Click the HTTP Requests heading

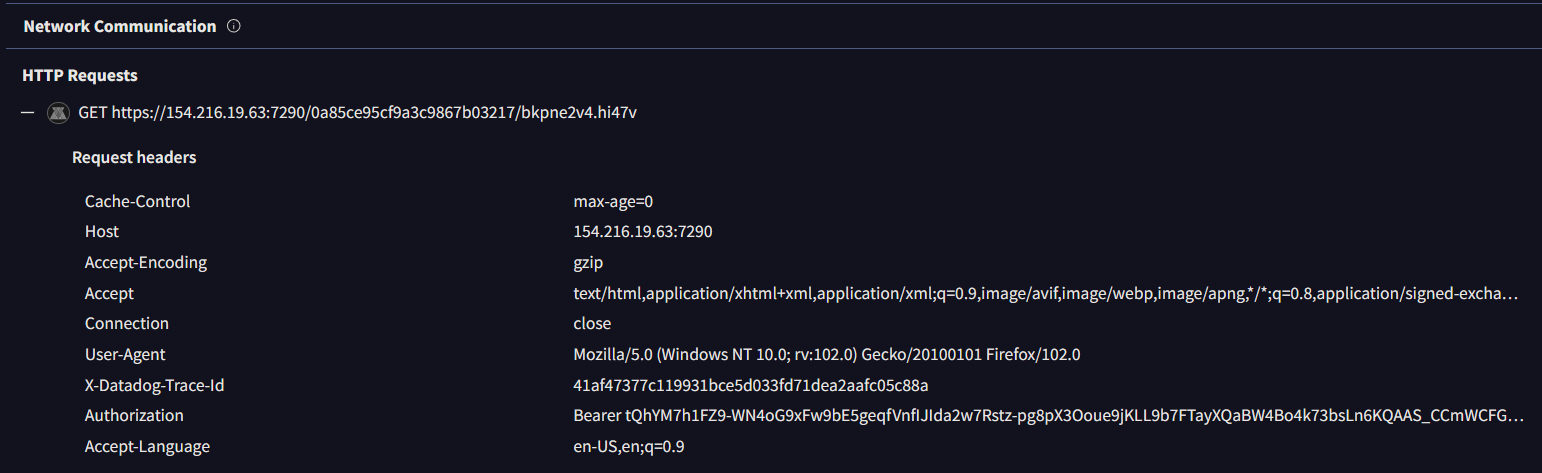(x=80, y=76)
